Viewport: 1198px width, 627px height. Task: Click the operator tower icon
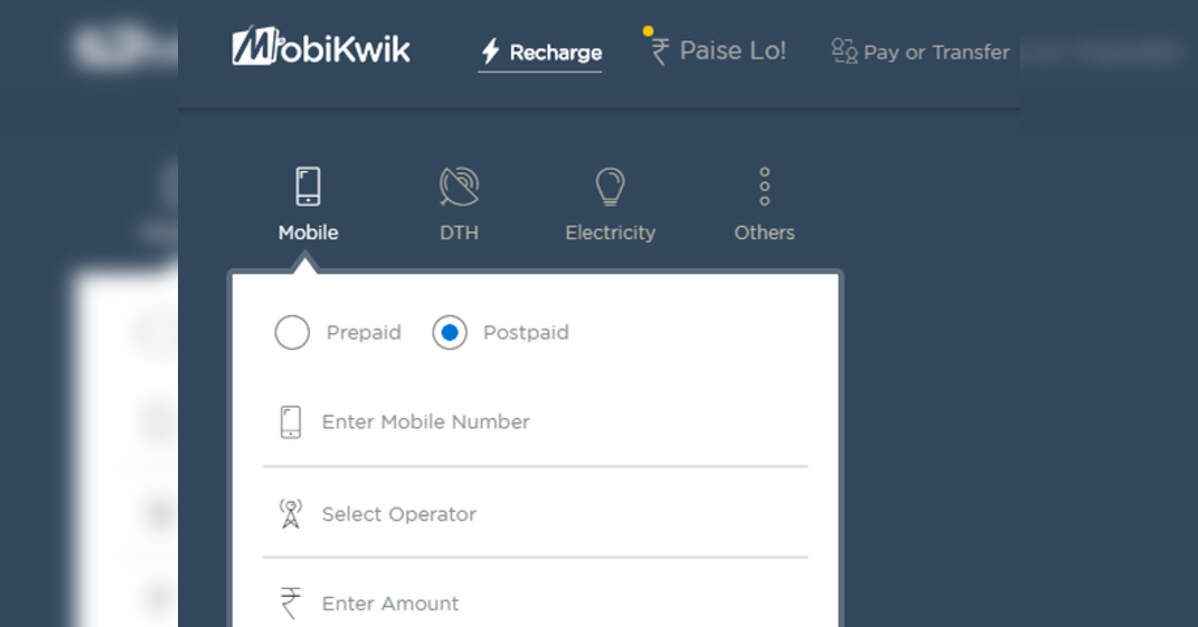pos(290,514)
